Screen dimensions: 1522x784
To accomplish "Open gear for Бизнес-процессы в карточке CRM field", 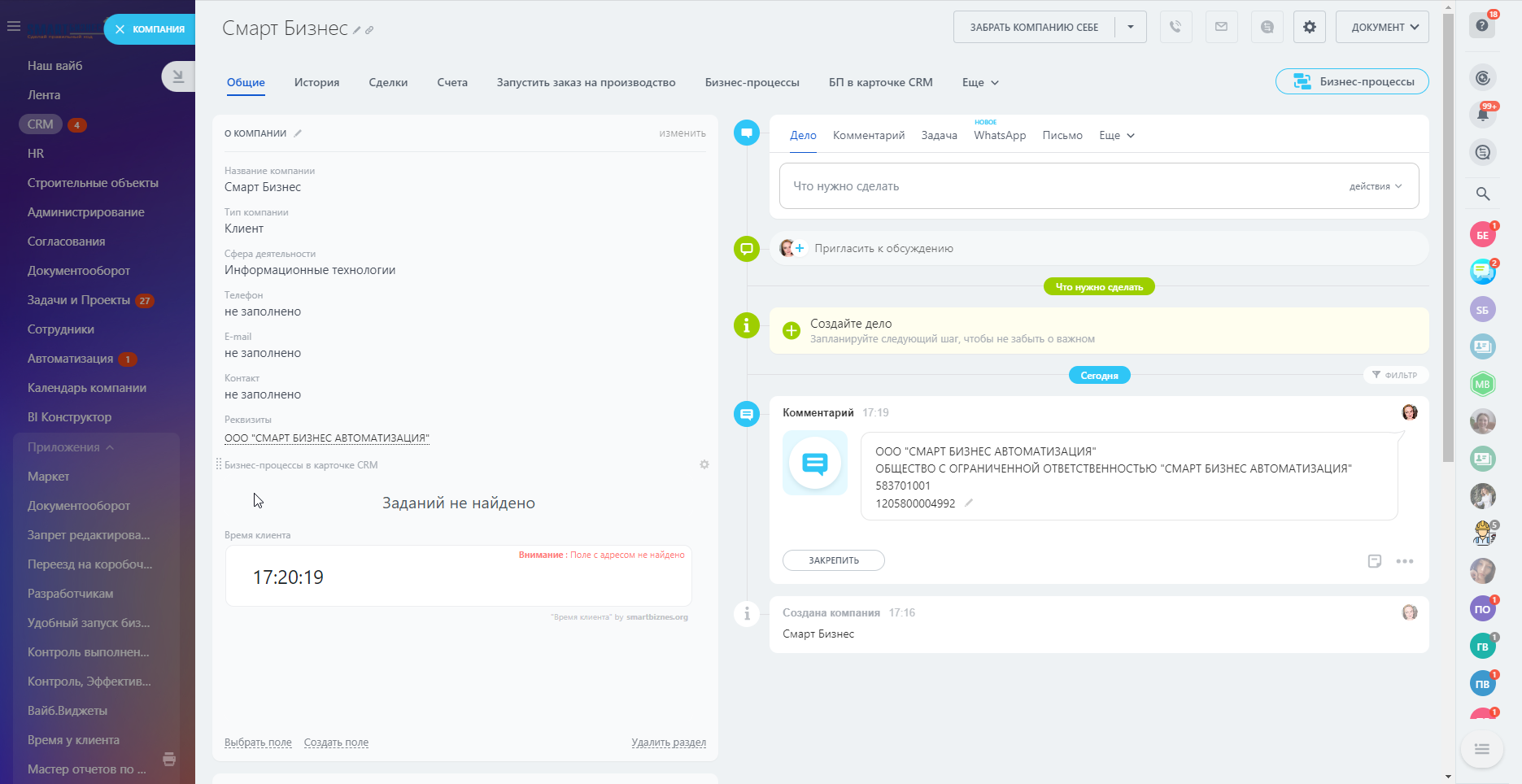I will click(704, 464).
